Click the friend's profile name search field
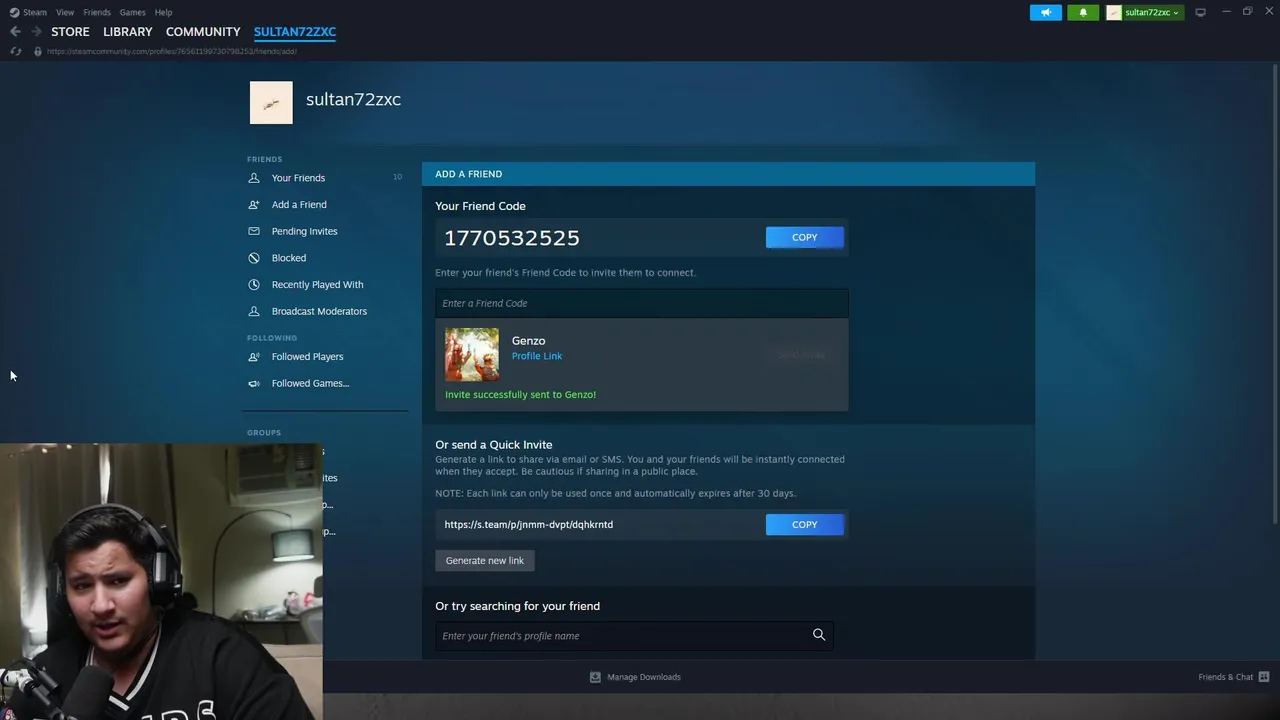This screenshot has height=720, width=1280. 634,635
